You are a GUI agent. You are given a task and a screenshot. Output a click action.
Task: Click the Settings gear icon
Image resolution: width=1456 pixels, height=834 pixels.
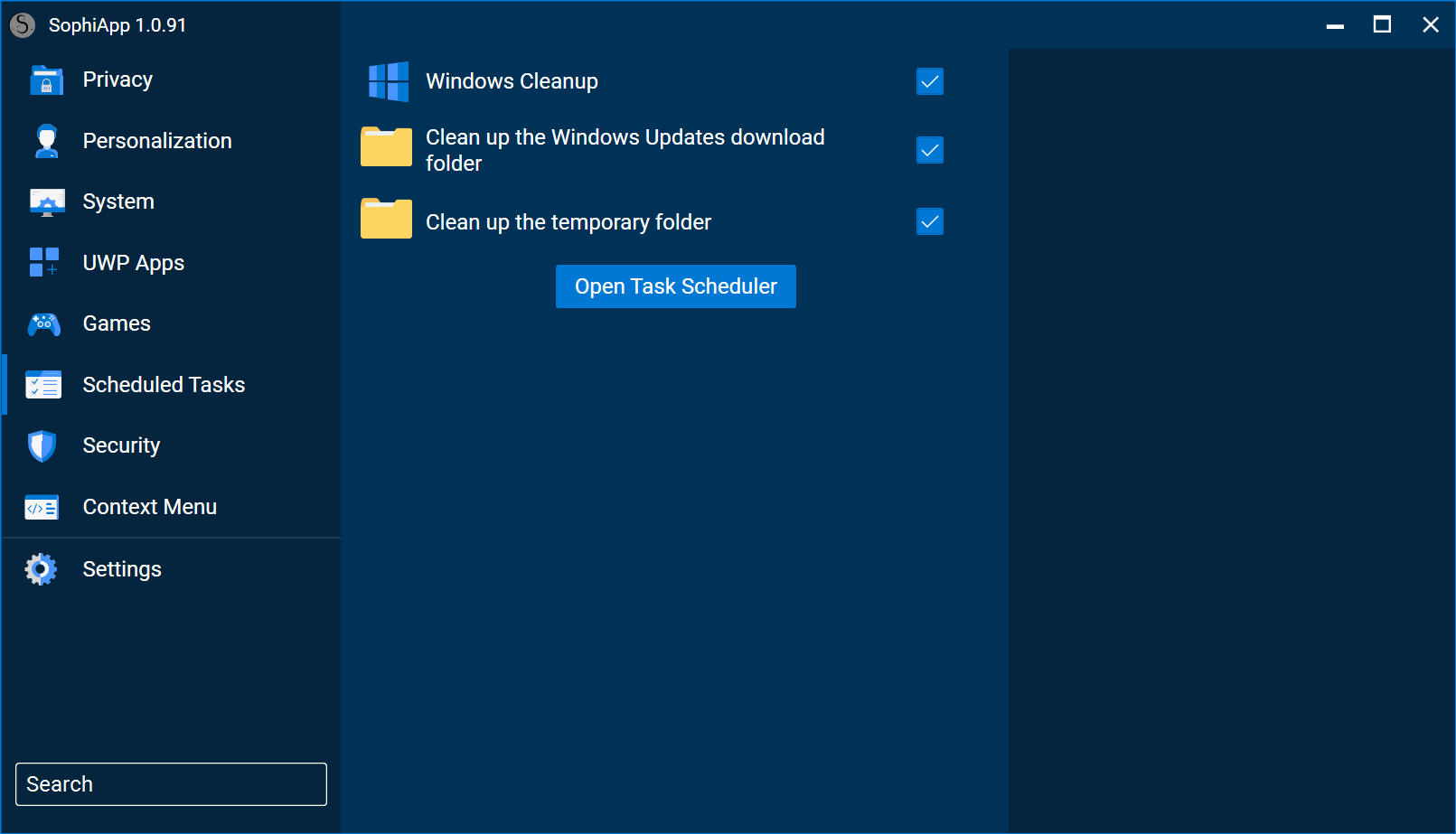click(41, 569)
